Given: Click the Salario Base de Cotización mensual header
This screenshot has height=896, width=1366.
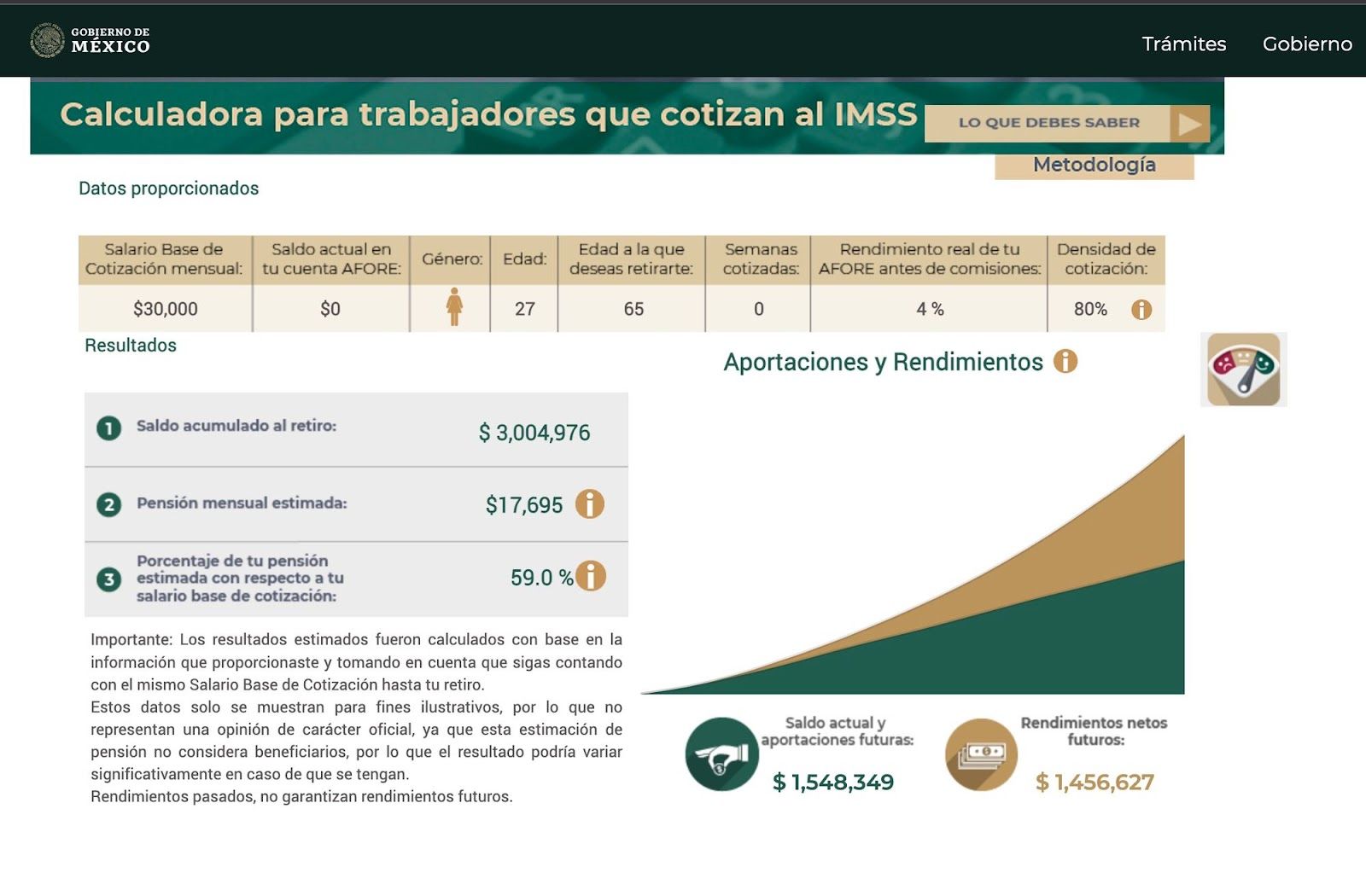Looking at the screenshot, I should (x=164, y=259).
